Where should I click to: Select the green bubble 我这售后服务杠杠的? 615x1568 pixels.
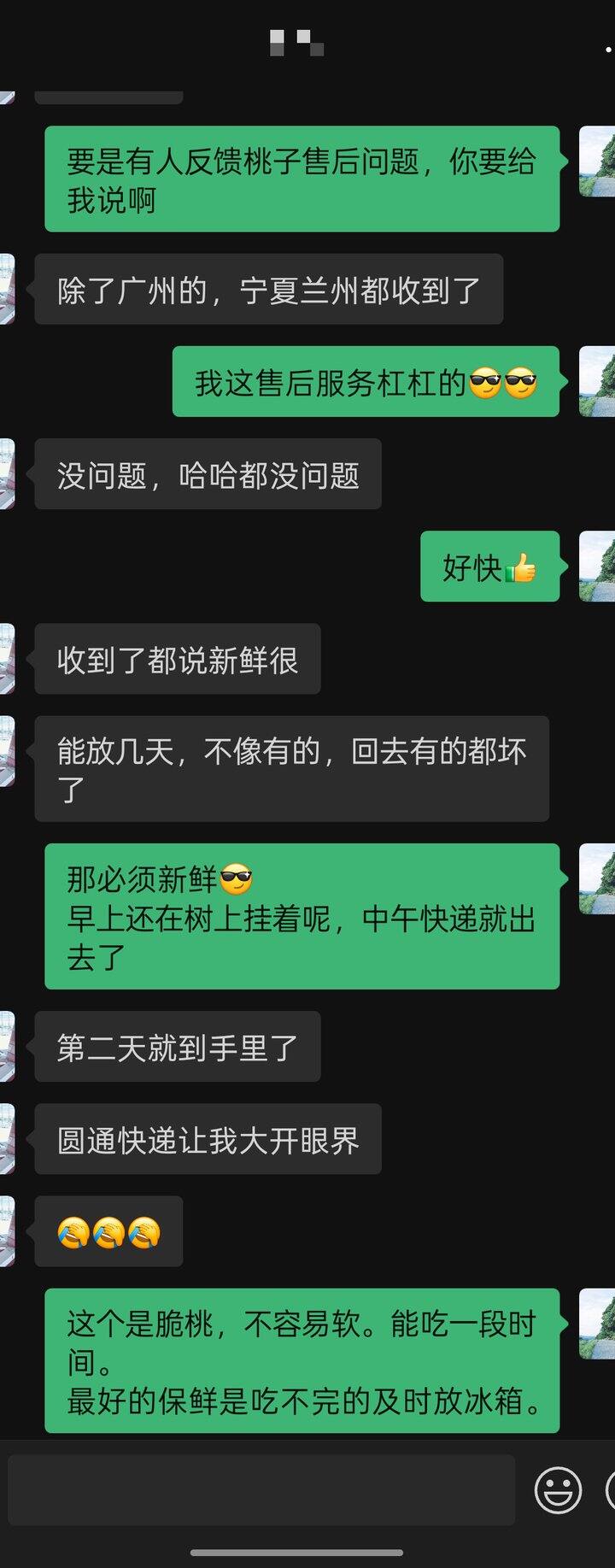point(366,381)
